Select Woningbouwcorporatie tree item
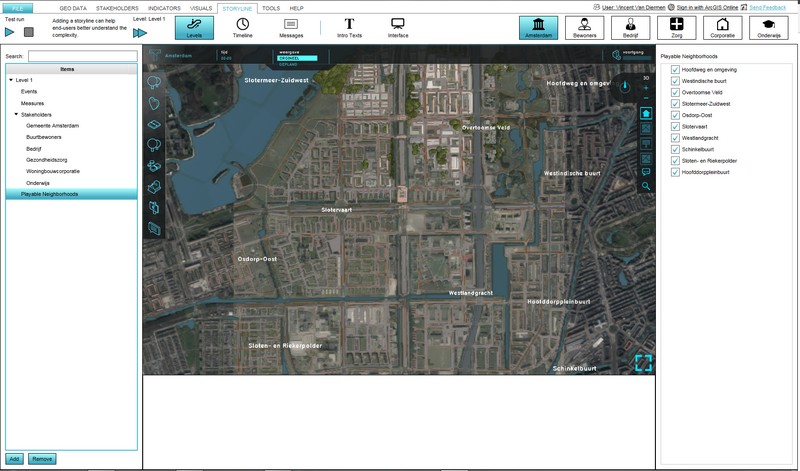 click(53, 171)
